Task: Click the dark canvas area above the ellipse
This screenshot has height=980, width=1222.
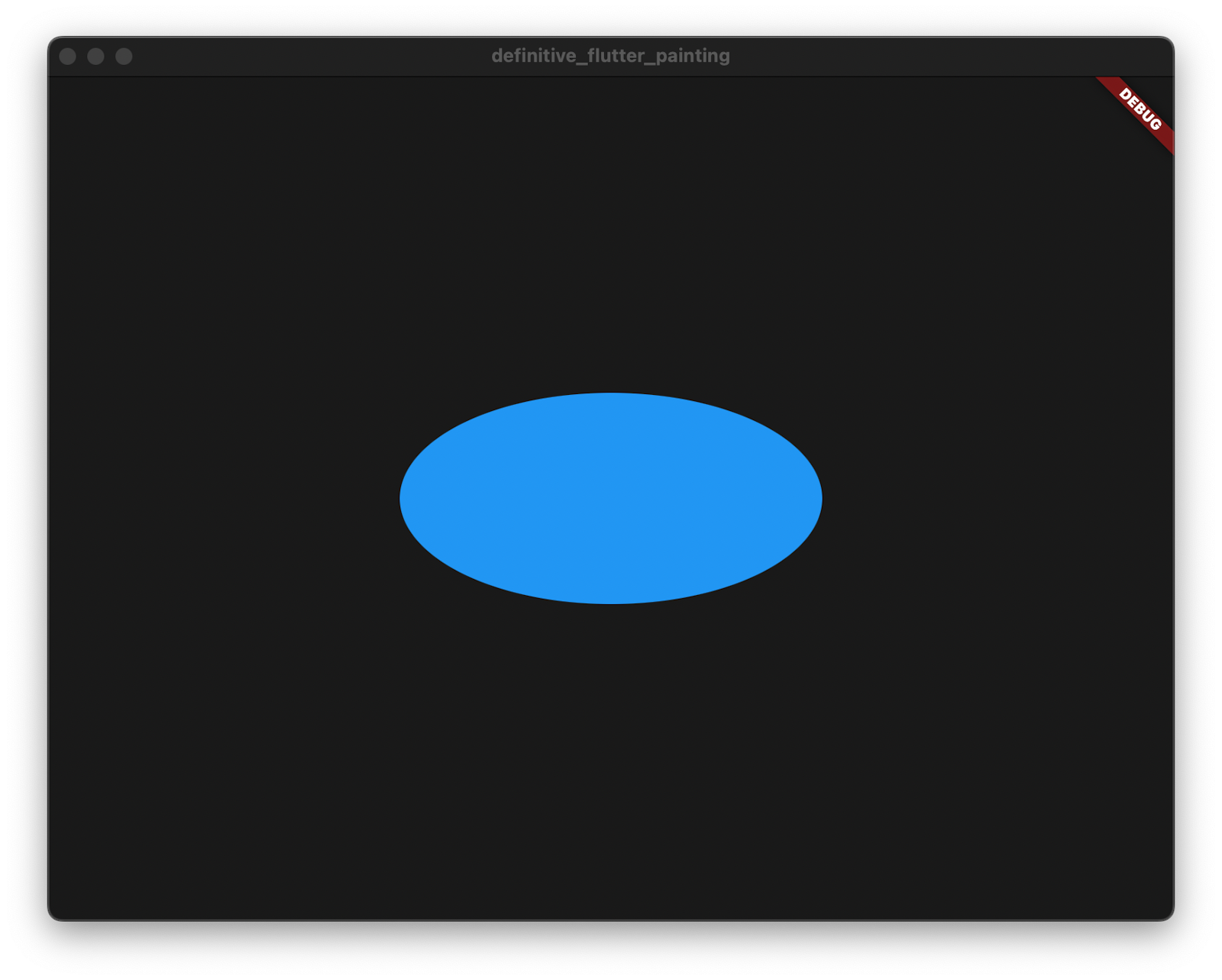Action: [x=609, y=229]
